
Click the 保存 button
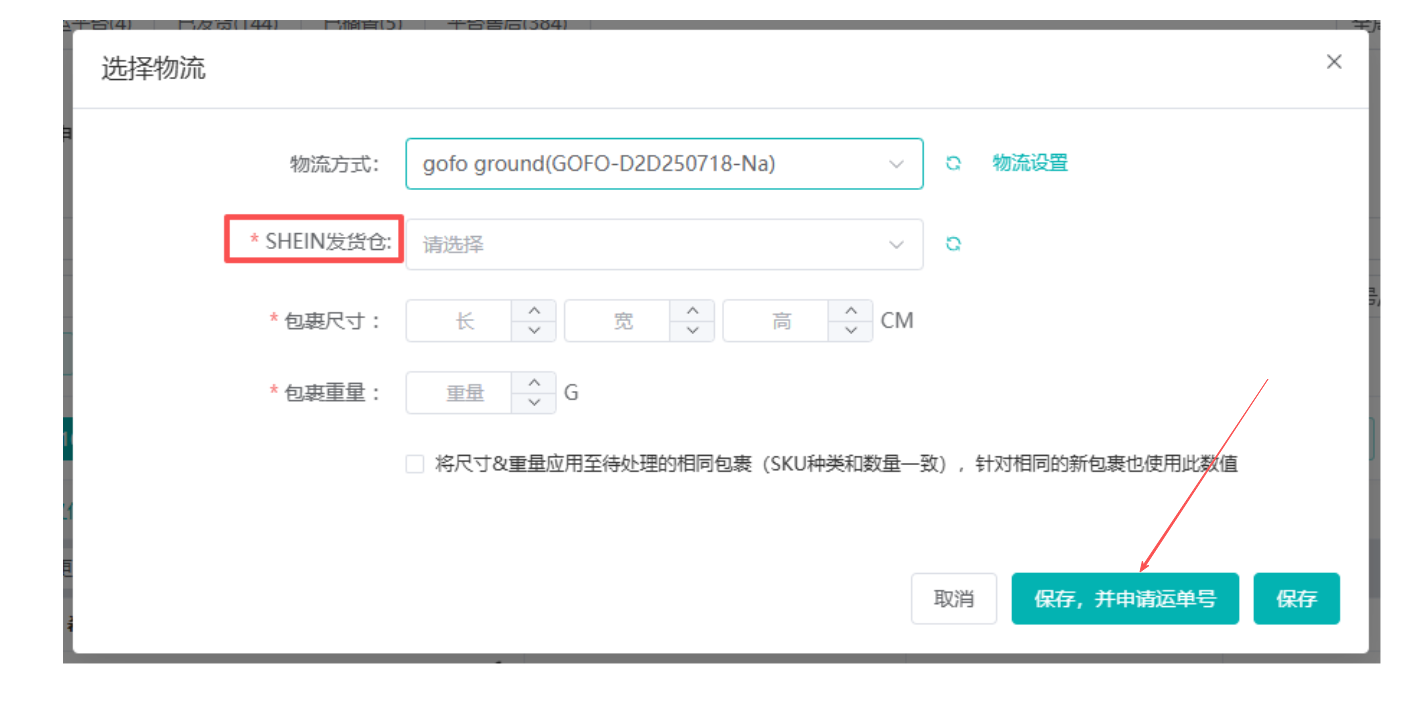point(1296,597)
